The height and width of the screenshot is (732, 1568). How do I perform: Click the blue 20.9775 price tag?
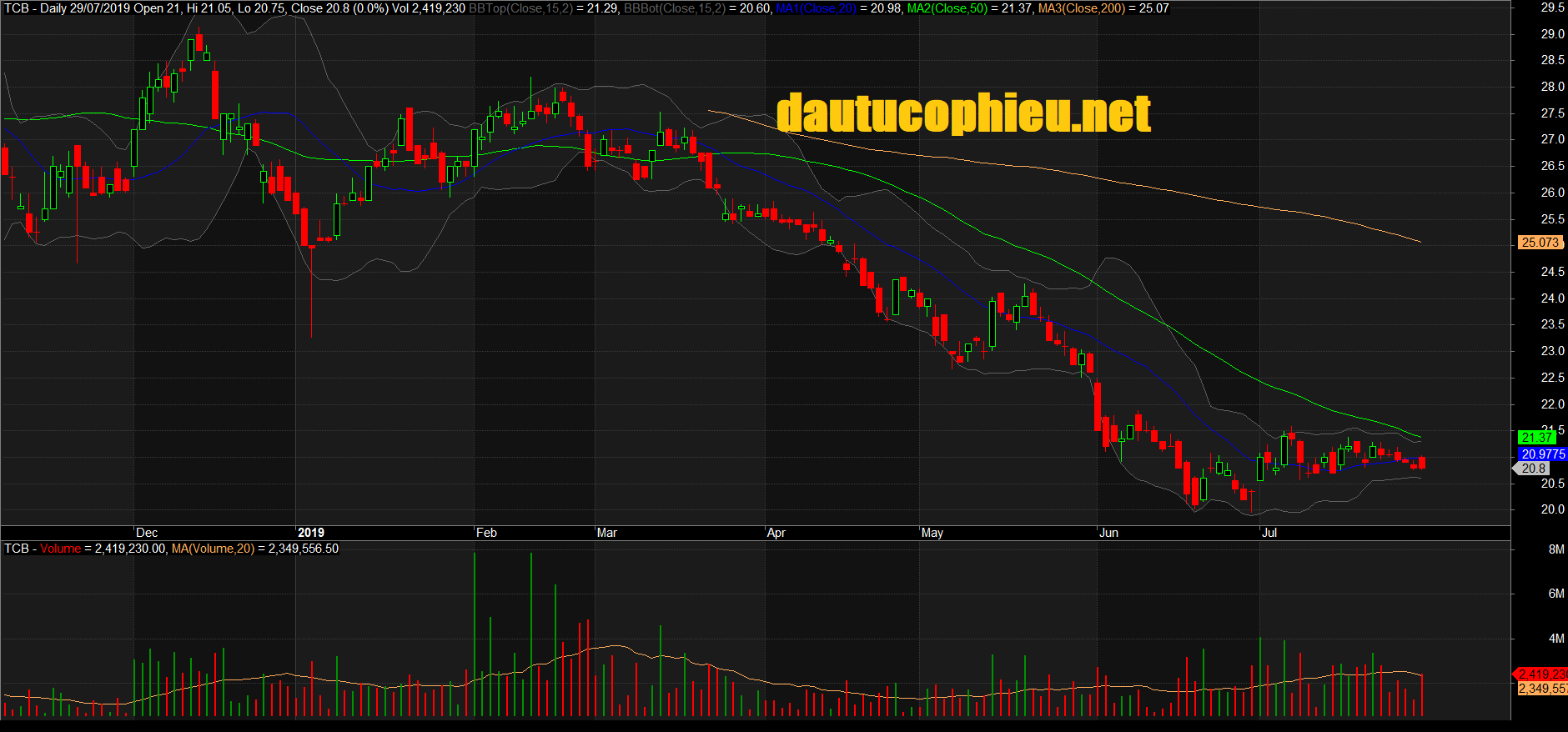coord(1542,454)
